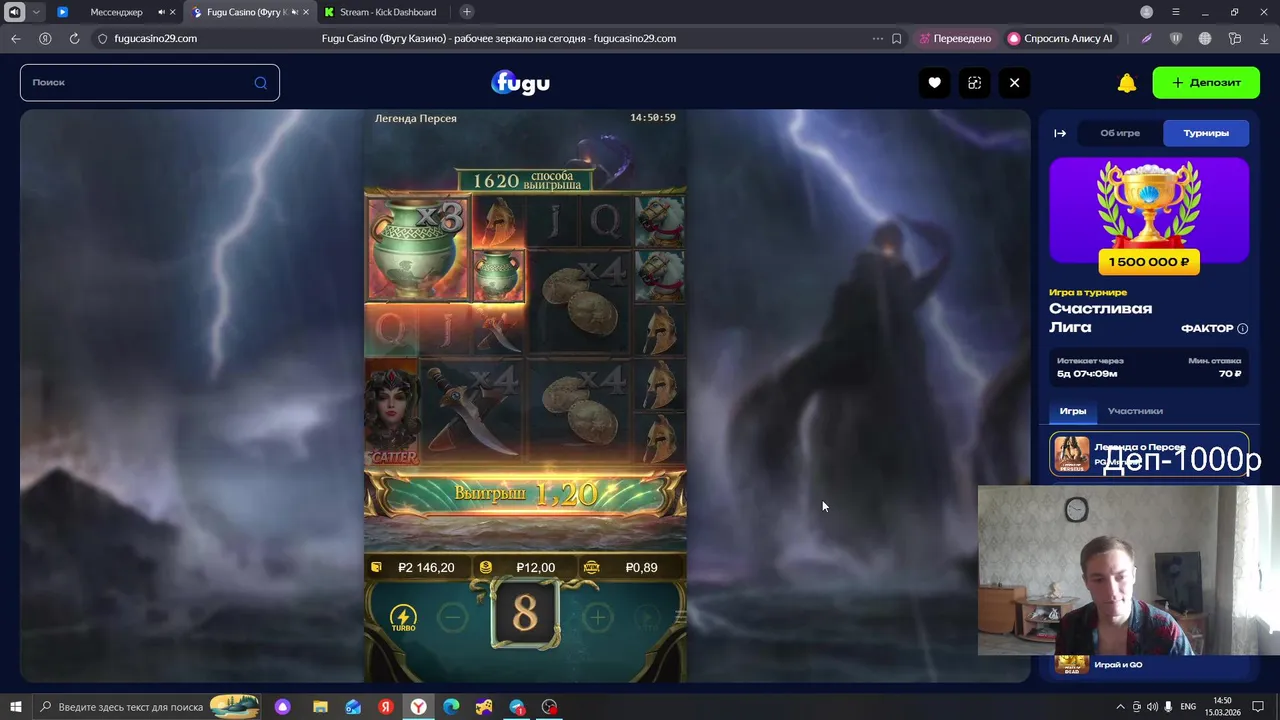Click the Депозит button
This screenshot has height=720, width=1280.
[x=1206, y=82]
